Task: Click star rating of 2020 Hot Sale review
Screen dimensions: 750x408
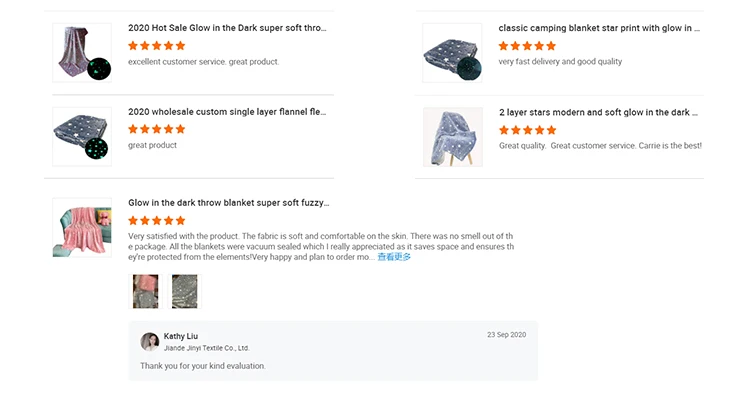Action: [157, 46]
